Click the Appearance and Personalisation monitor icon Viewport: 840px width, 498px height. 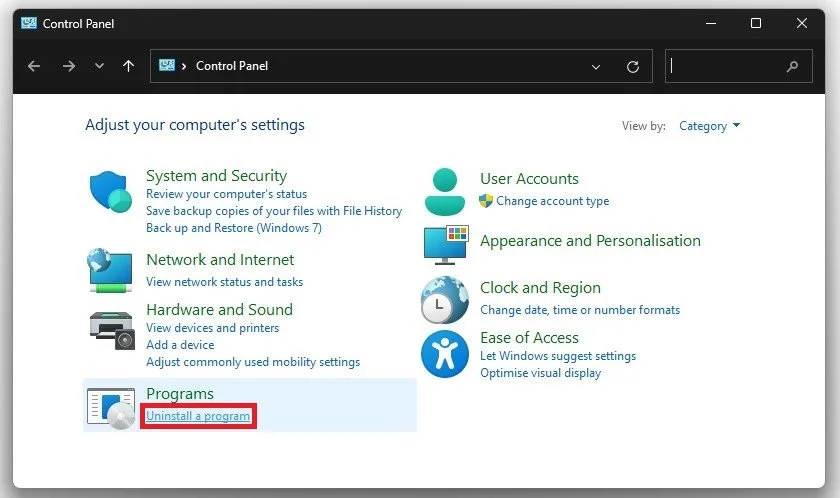click(446, 245)
